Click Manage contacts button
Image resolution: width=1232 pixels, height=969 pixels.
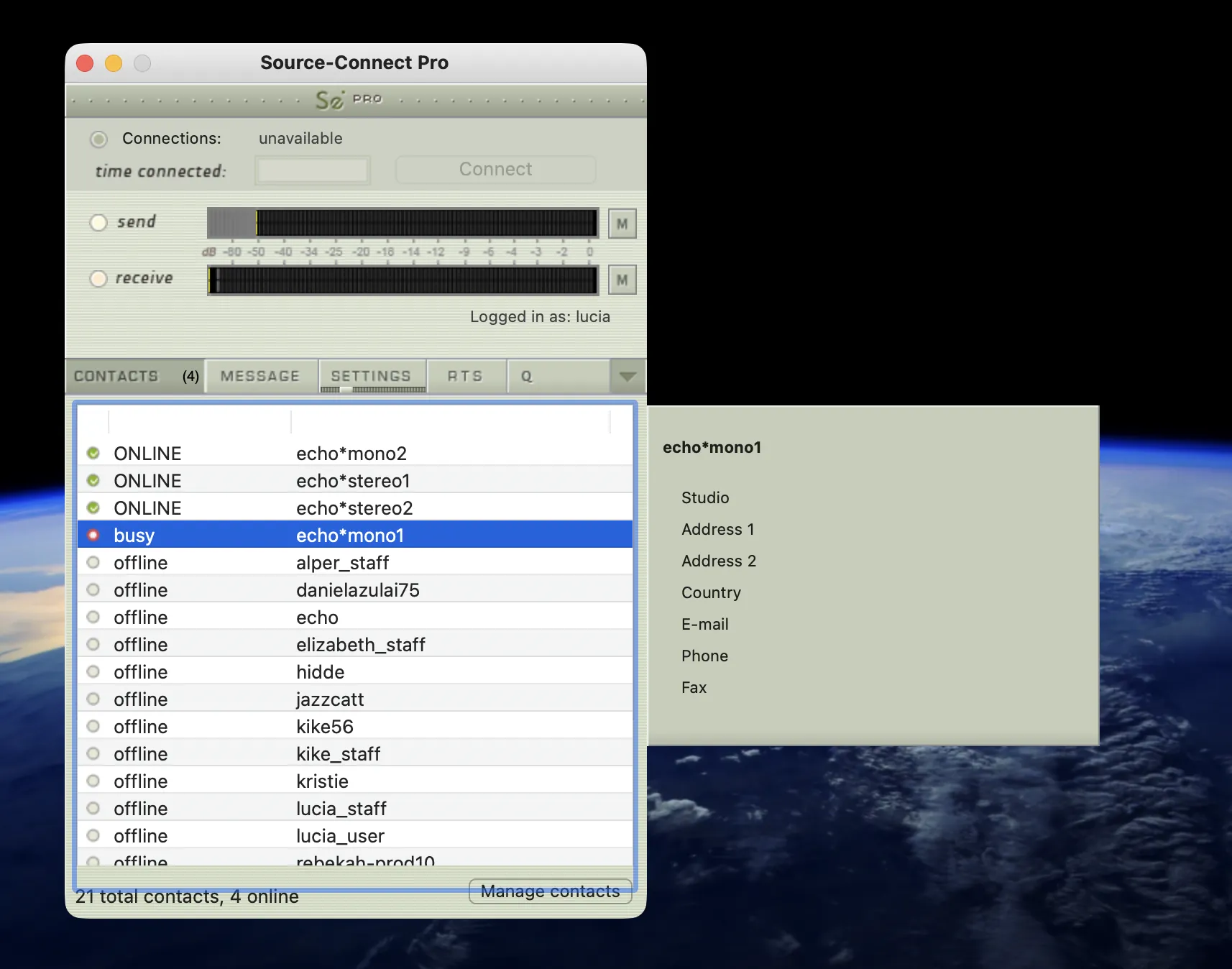[551, 891]
